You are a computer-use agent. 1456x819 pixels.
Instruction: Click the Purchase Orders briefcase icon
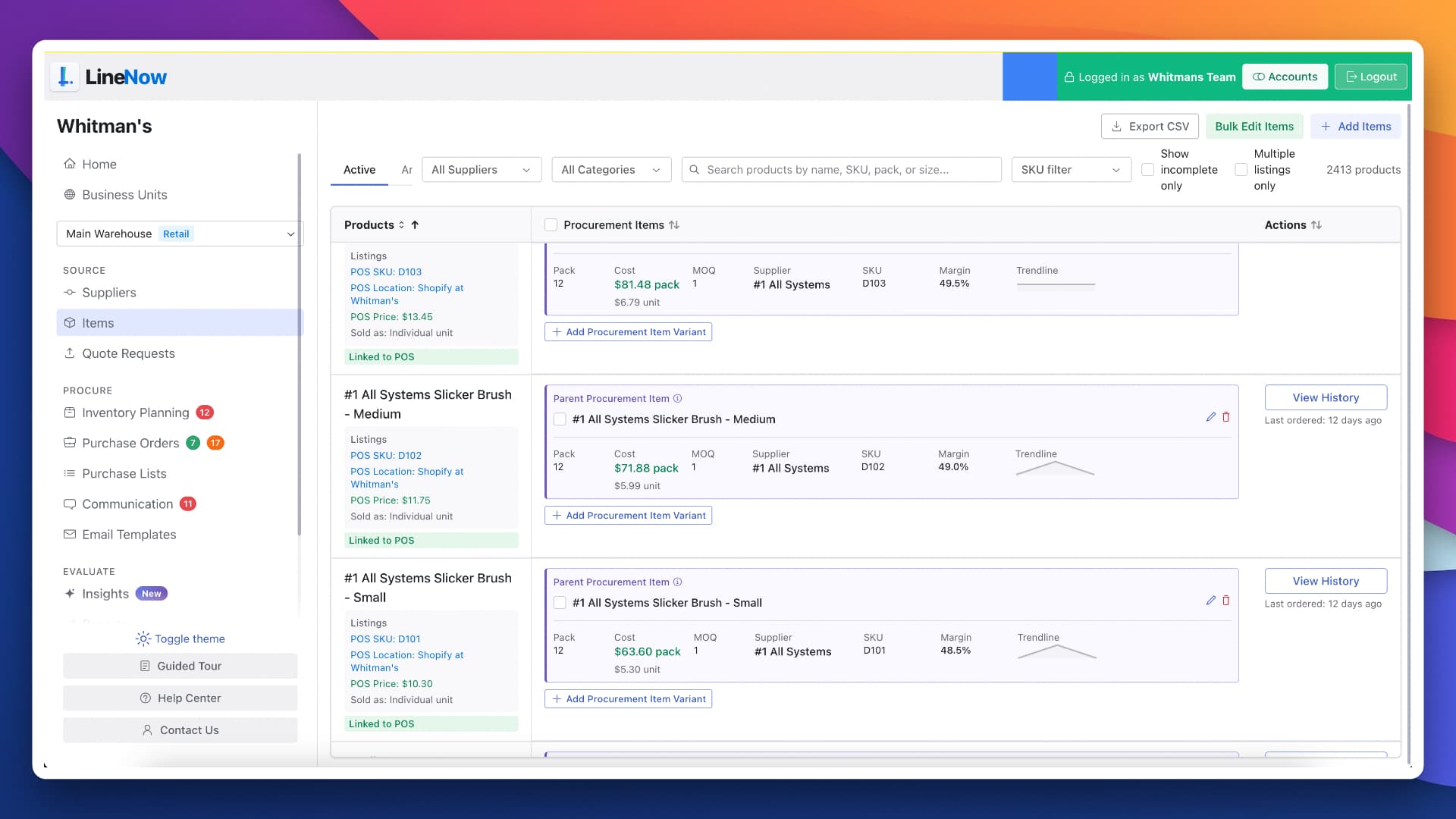[x=70, y=443]
